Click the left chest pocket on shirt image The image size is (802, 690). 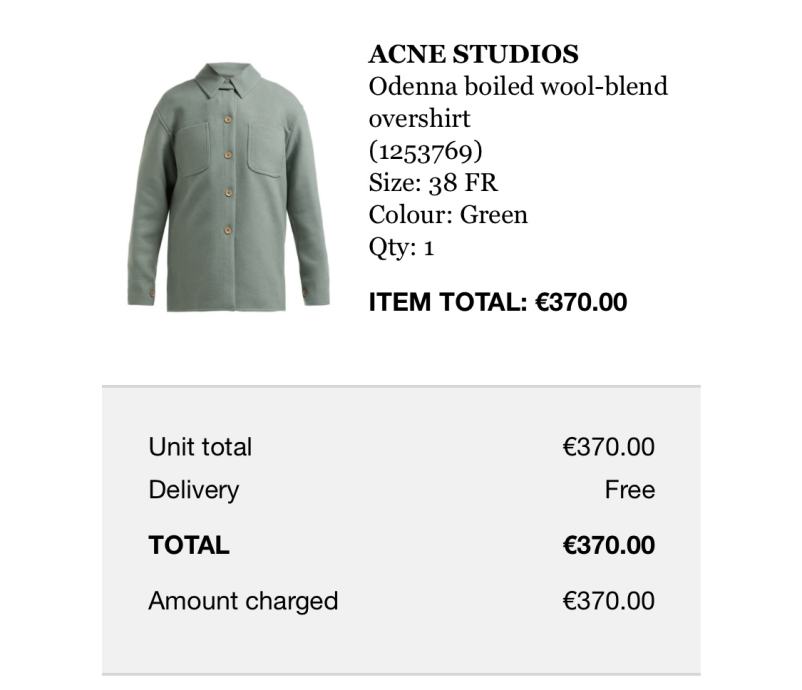pos(192,150)
